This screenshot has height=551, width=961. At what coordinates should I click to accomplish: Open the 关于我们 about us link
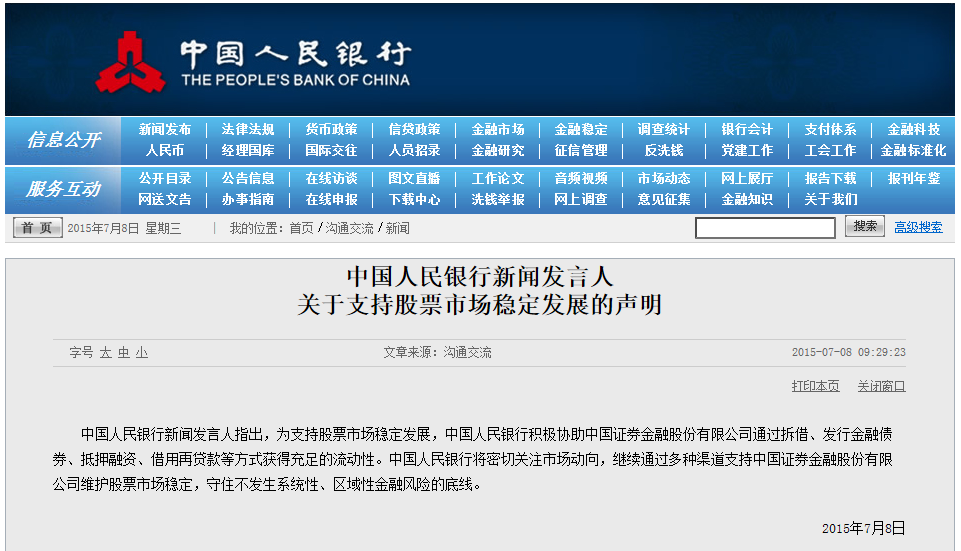click(x=830, y=200)
